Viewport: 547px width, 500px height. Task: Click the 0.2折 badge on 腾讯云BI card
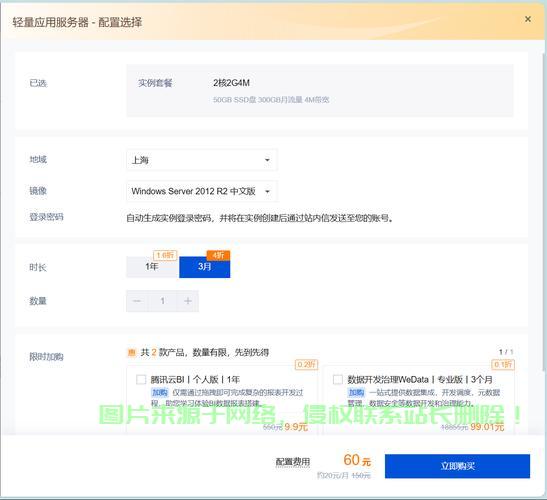pyautogui.click(x=306, y=364)
